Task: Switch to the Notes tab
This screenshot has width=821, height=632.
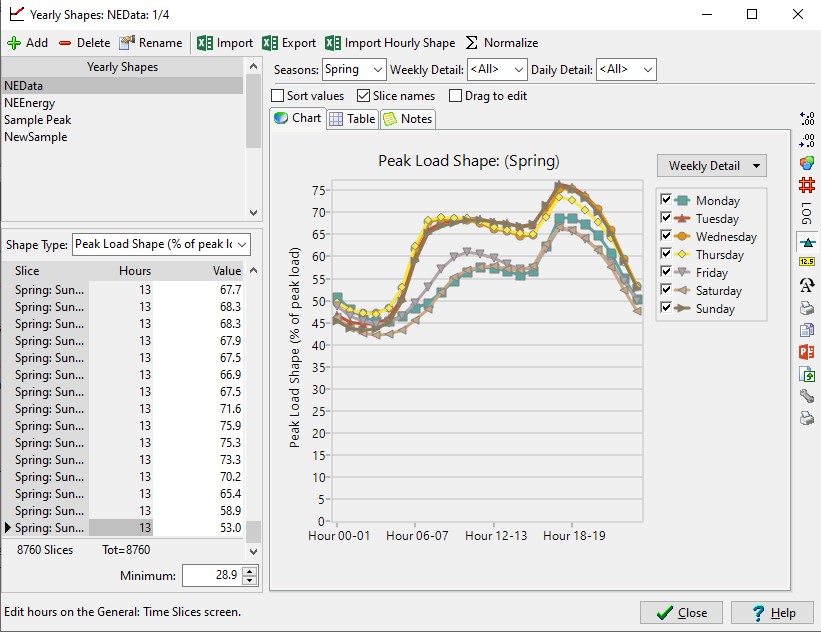Action: (408, 119)
